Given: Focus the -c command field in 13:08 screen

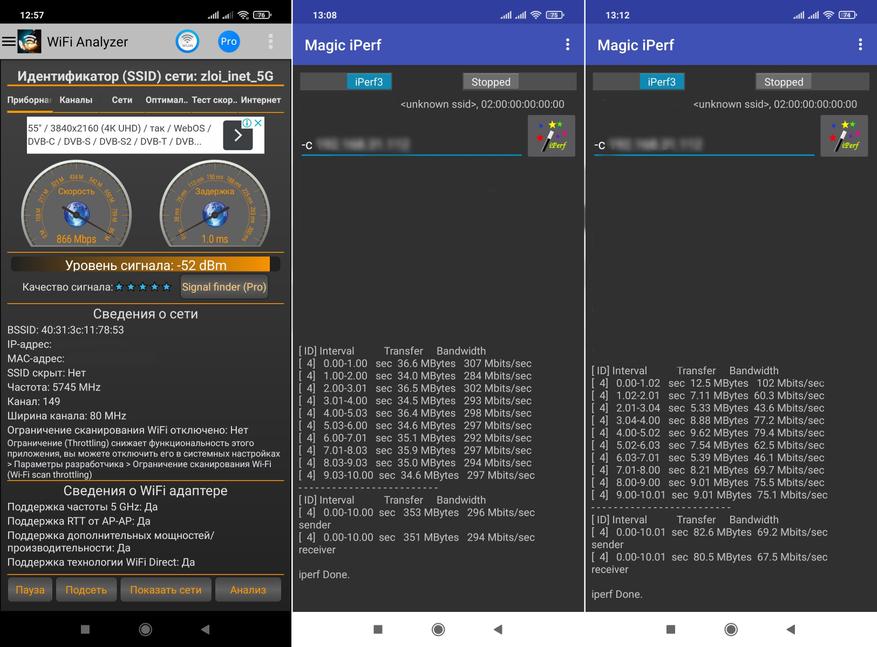Looking at the screenshot, I should [411, 144].
